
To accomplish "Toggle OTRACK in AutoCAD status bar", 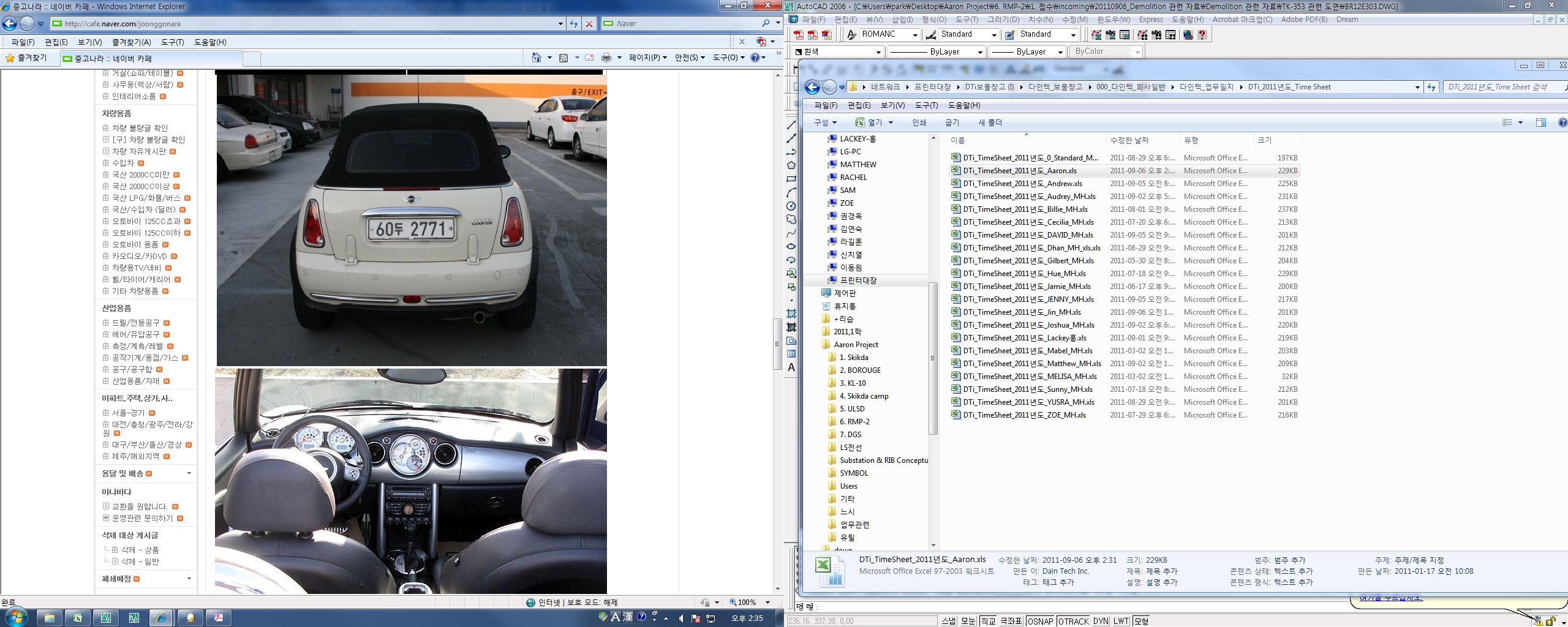I will click(1073, 621).
